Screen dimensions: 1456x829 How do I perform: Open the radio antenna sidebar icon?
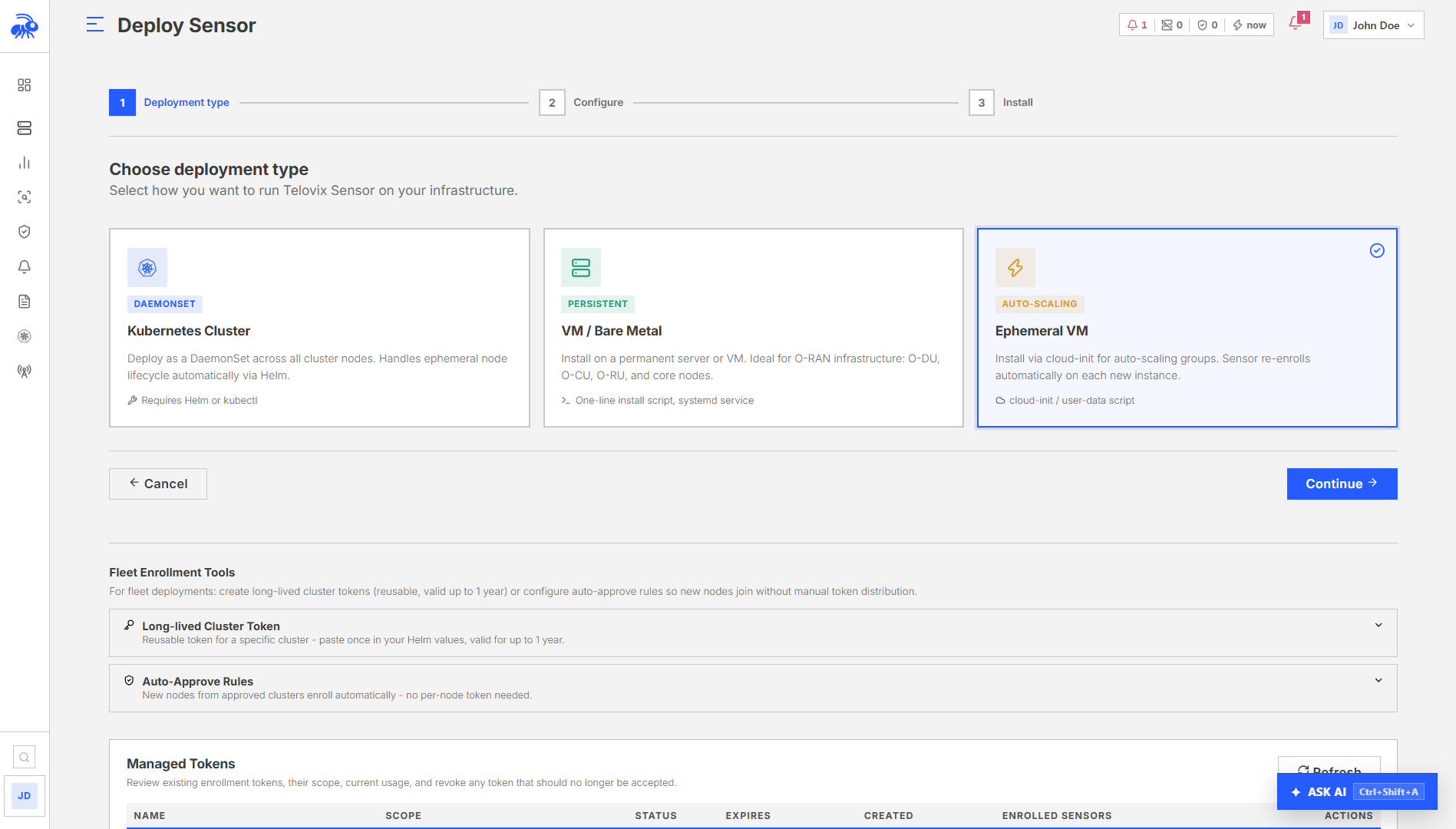[25, 372]
